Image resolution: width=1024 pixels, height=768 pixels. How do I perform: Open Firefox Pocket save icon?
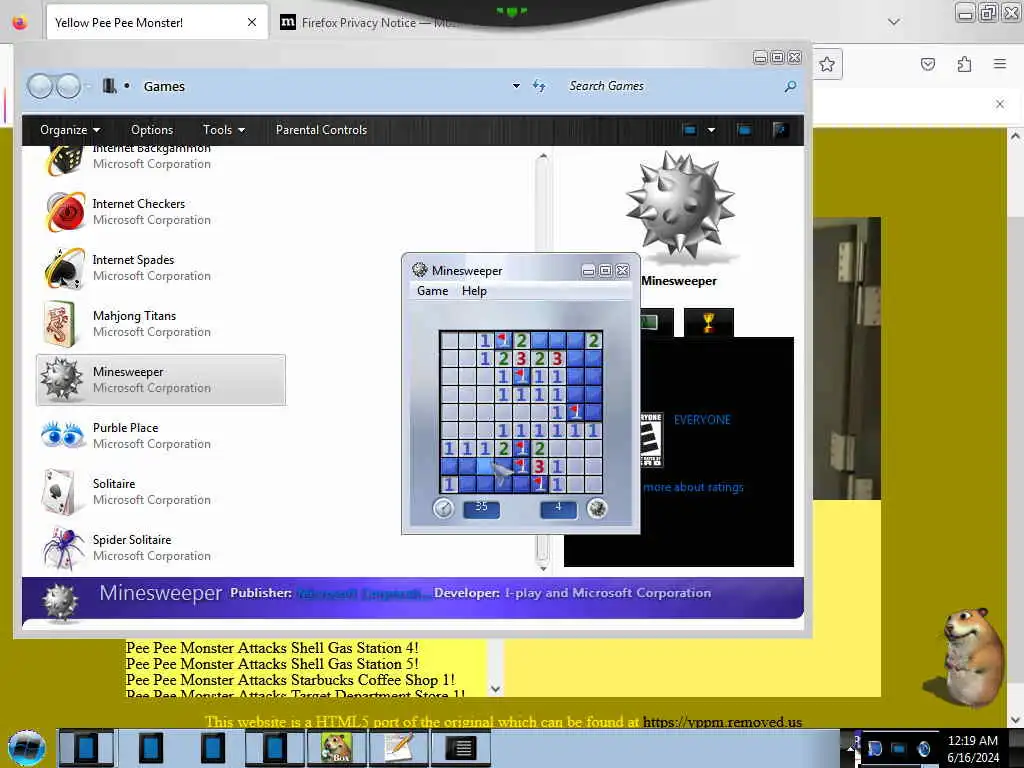point(928,64)
